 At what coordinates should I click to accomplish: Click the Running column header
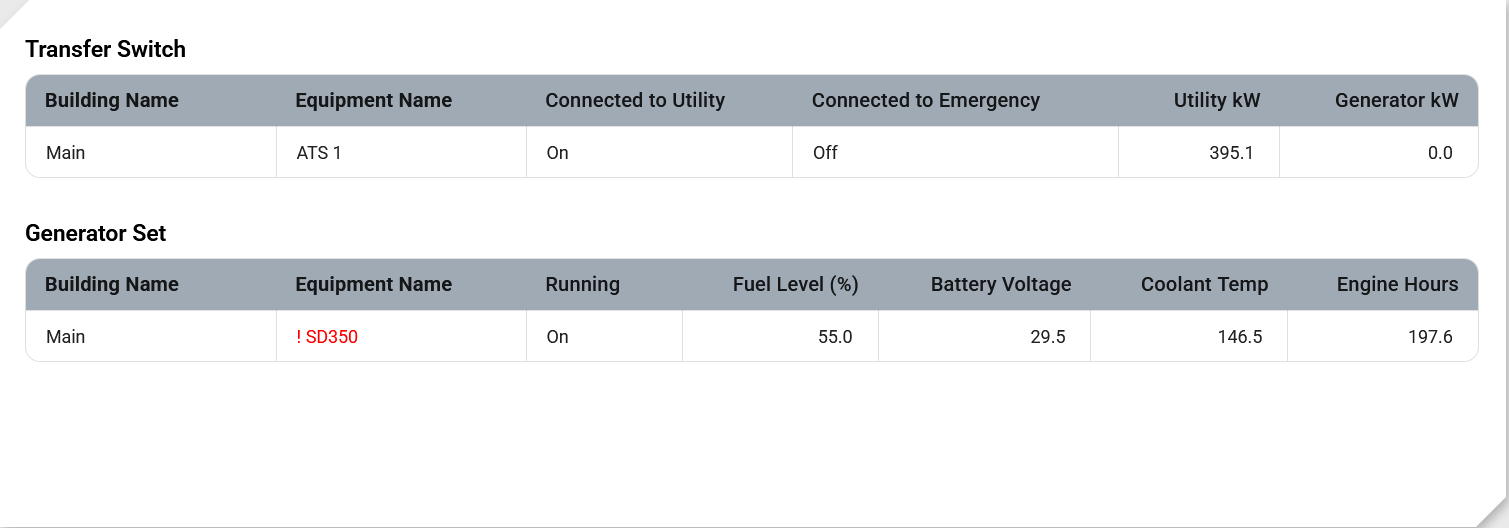pyautogui.click(x=582, y=284)
